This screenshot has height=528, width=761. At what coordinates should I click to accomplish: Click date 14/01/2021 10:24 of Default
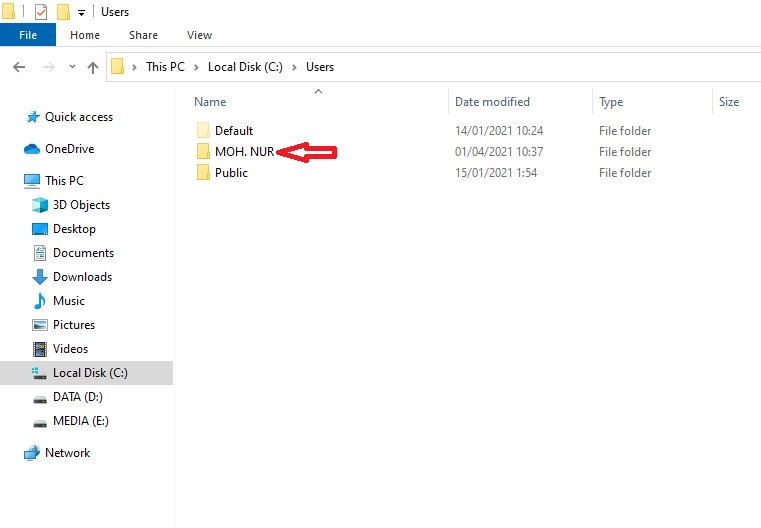click(x=499, y=131)
